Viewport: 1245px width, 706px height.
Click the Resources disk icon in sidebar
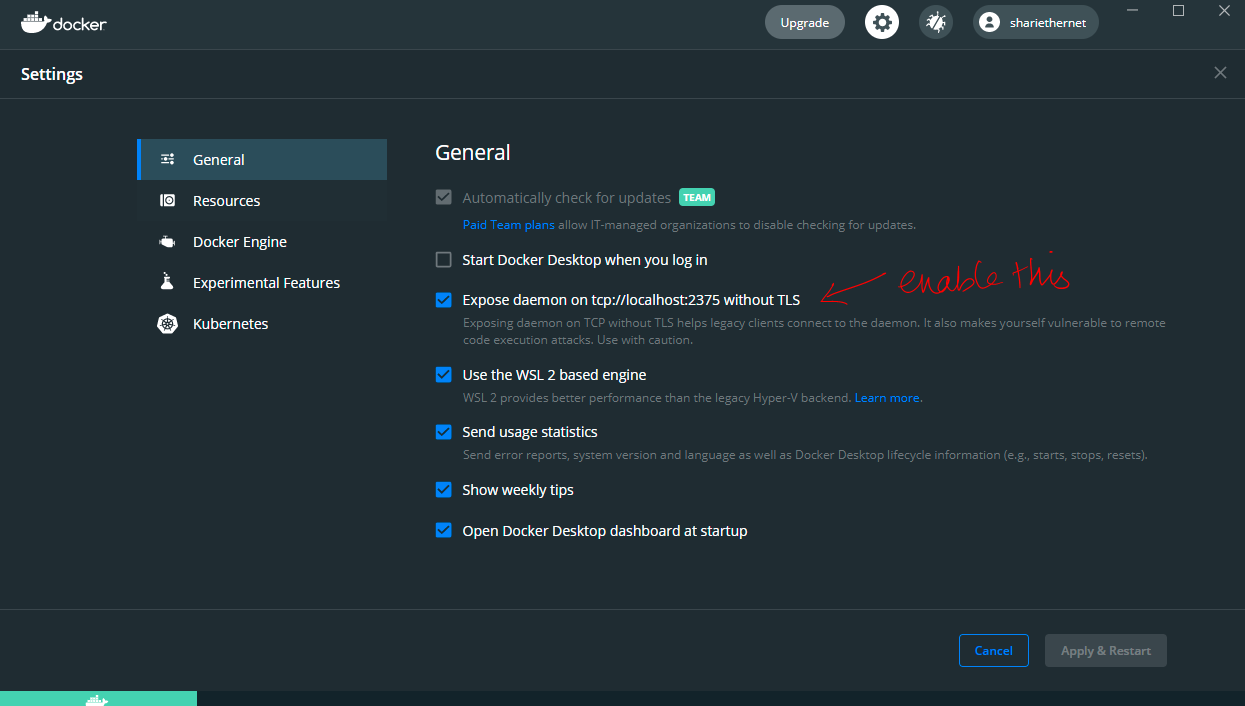[168, 200]
